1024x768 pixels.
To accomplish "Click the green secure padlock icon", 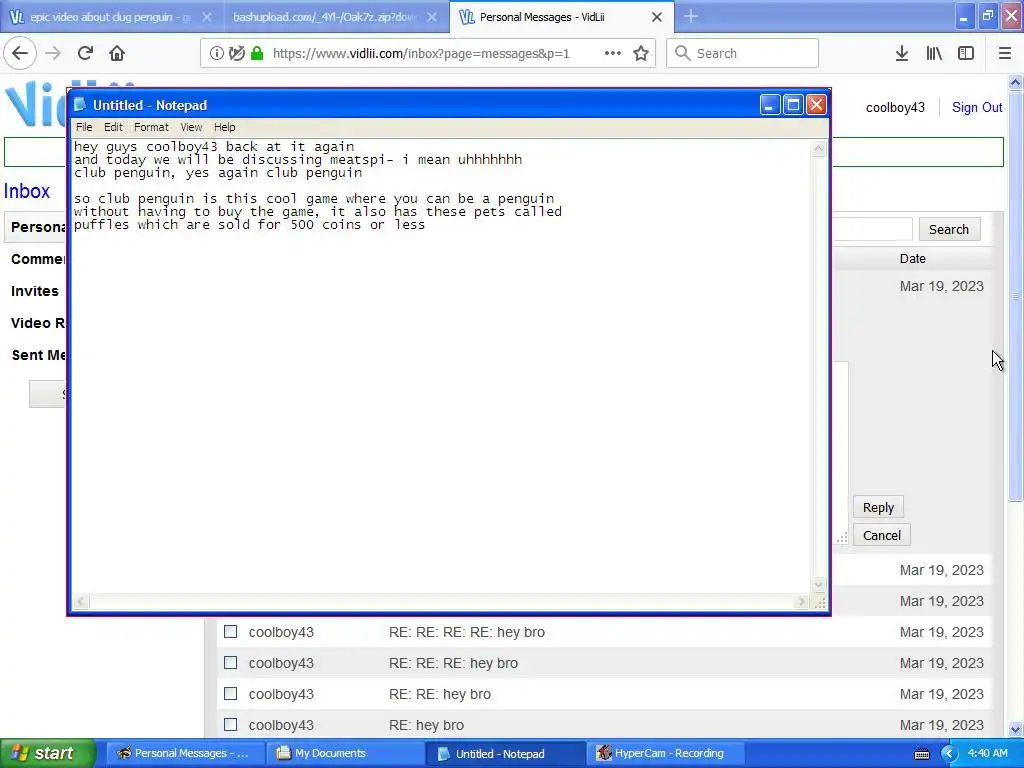I will pyautogui.click(x=257, y=54).
